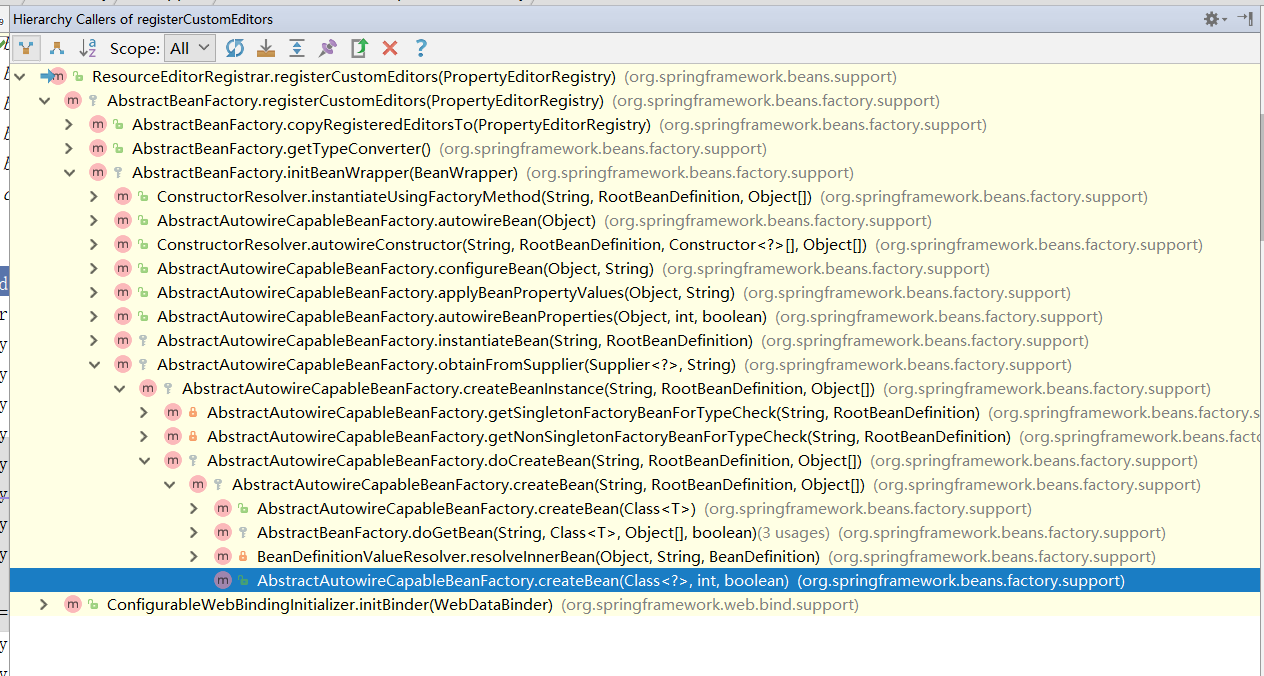Select AbstractAutowireCapableBeanFactory.createBean(String, RootBeanDefinition, Object[]) text
Viewport: 1264px width, 676px height.
[548, 485]
